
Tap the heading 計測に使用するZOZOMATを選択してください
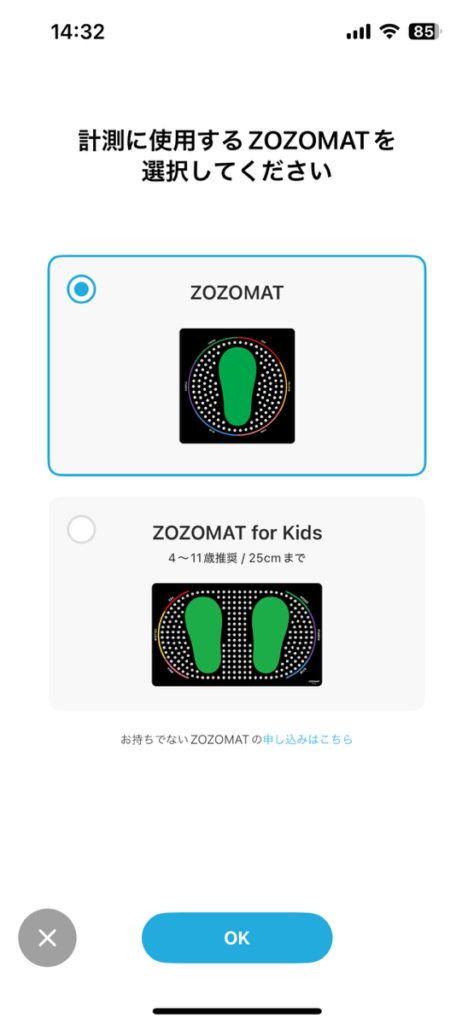click(237, 157)
